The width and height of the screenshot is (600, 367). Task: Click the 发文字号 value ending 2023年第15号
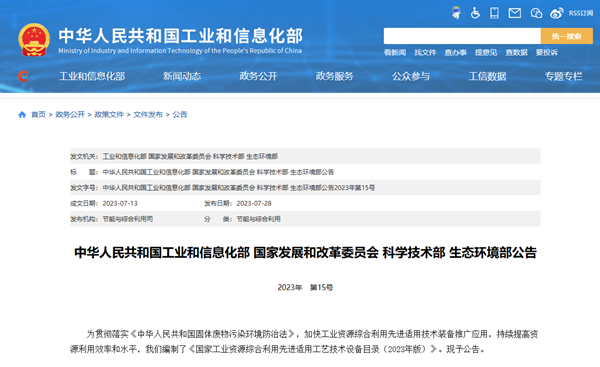pos(239,188)
